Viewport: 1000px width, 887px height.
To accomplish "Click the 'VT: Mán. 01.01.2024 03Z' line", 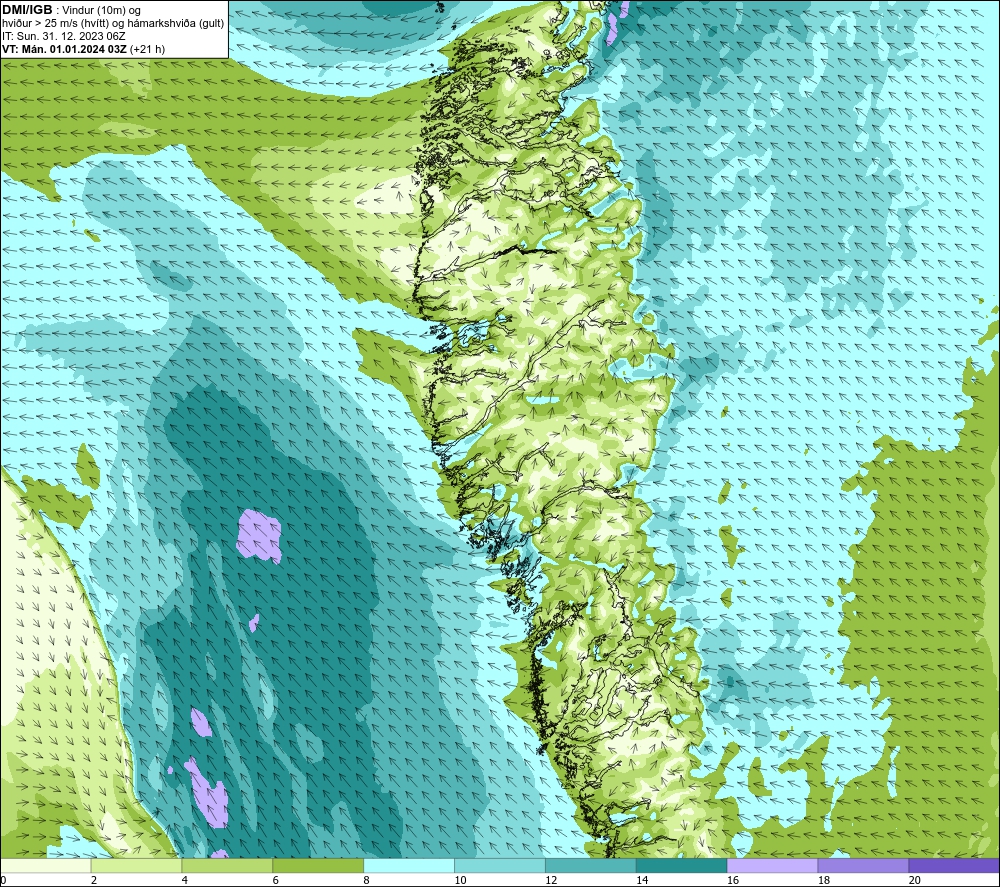I will (65, 49).
